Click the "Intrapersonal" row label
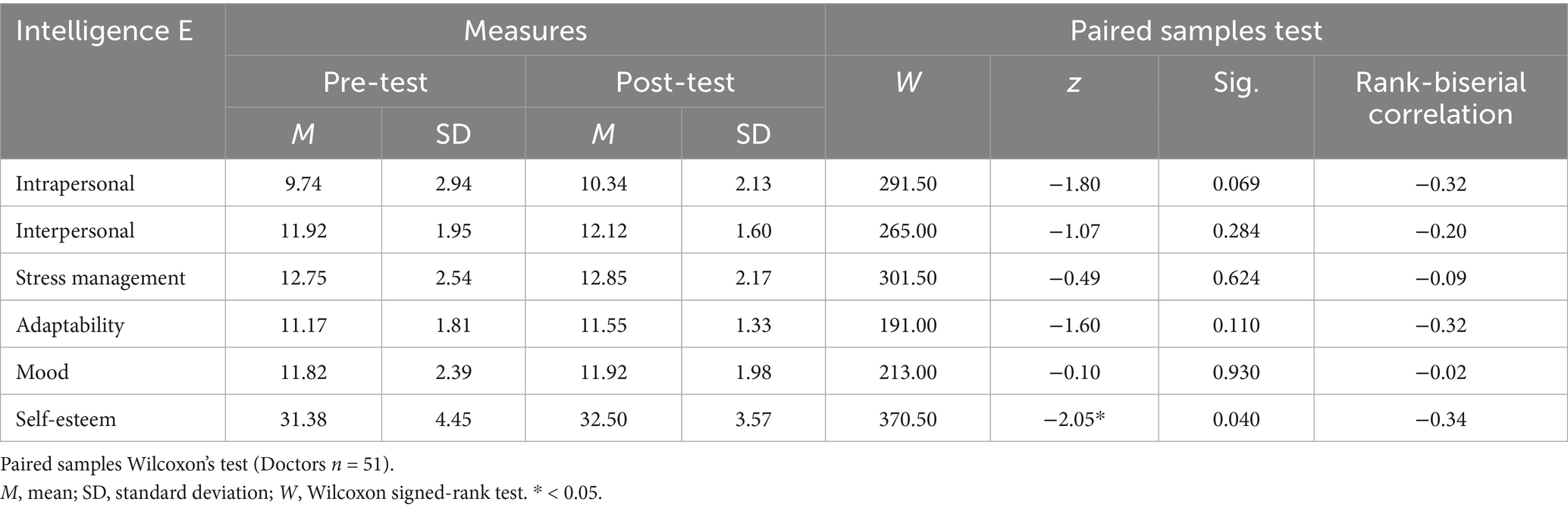The height and width of the screenshot is (511, 1568). pos(75,183)
